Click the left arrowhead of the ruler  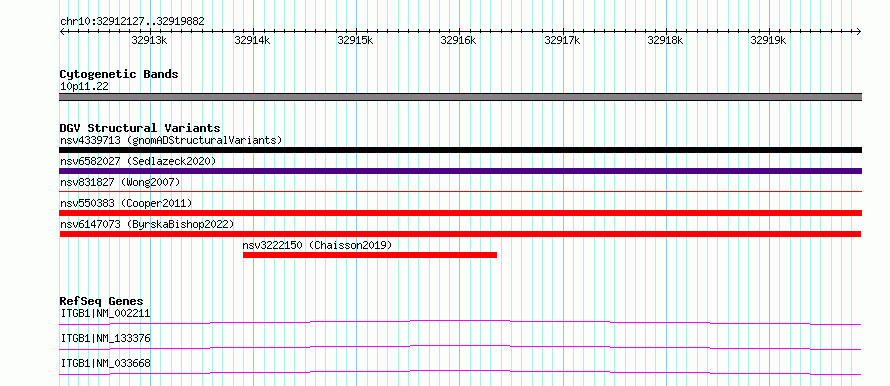62,31
